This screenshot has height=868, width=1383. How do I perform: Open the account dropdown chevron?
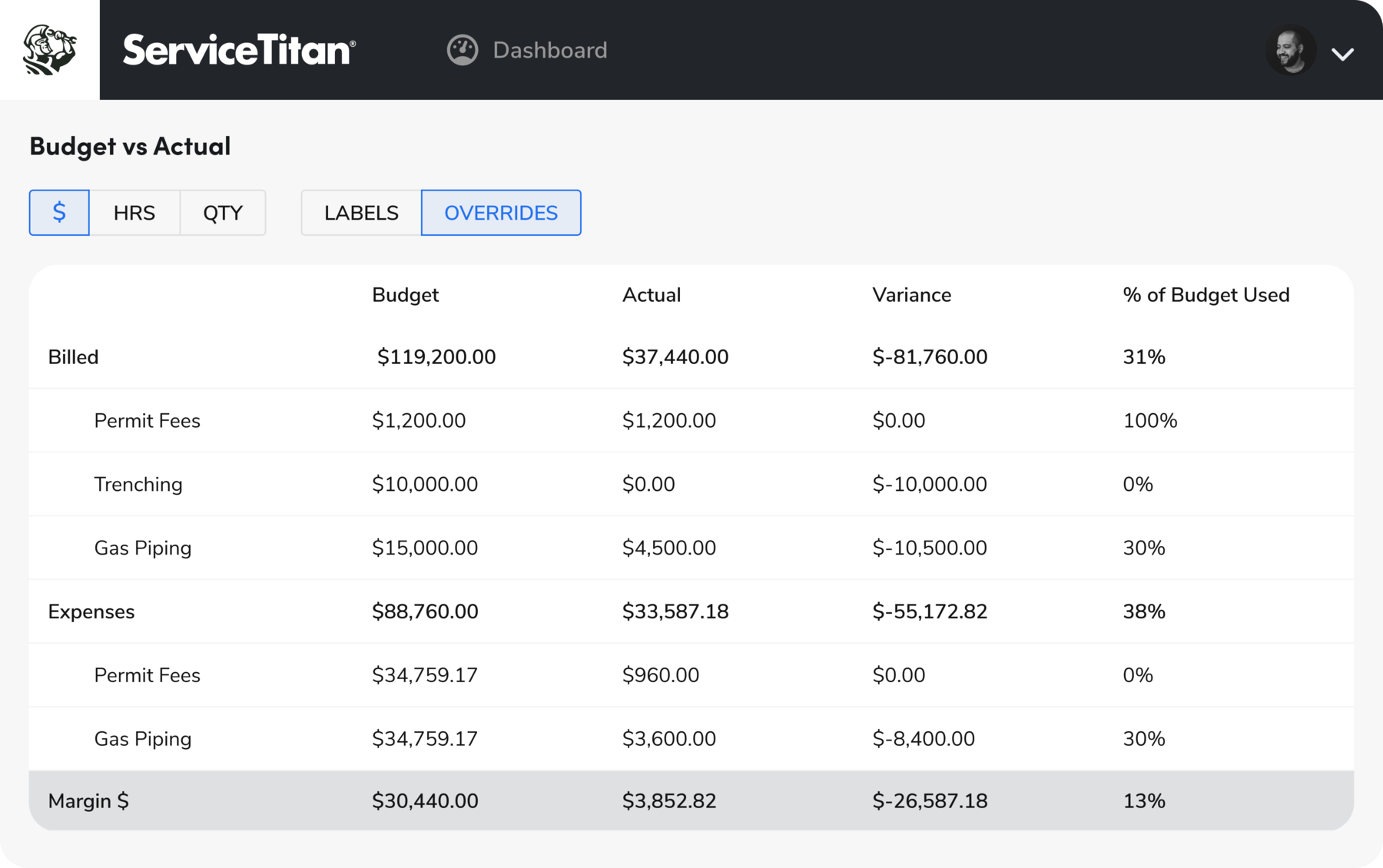[1343, 54]
